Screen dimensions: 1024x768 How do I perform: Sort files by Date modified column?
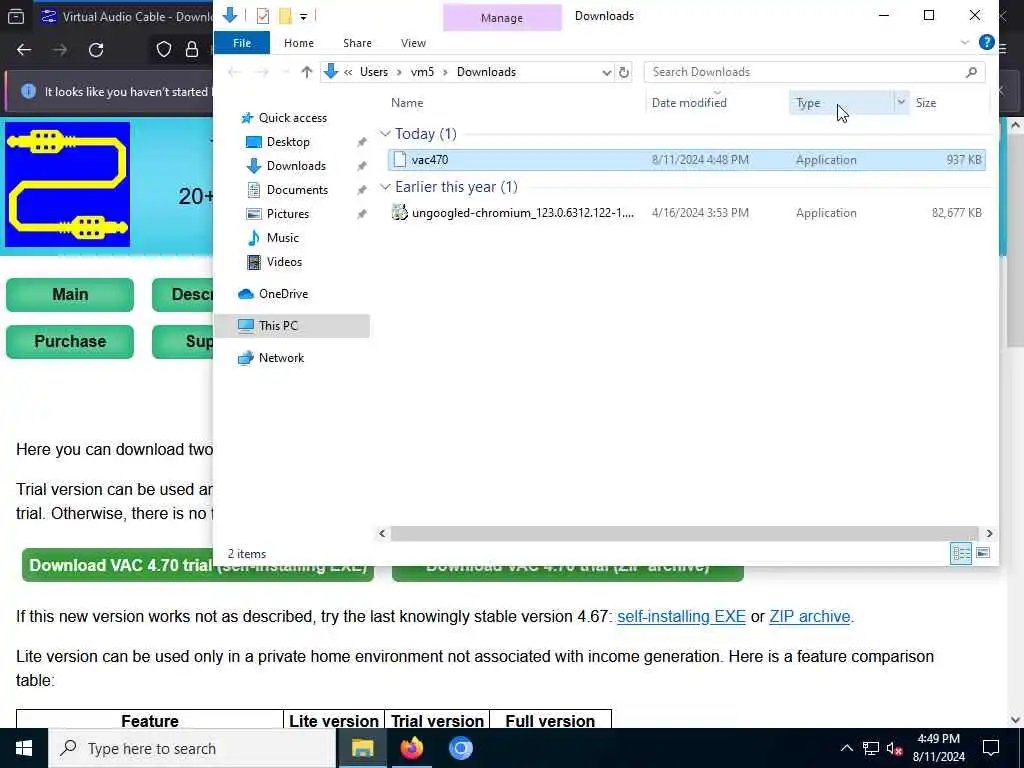coord(689,103)
